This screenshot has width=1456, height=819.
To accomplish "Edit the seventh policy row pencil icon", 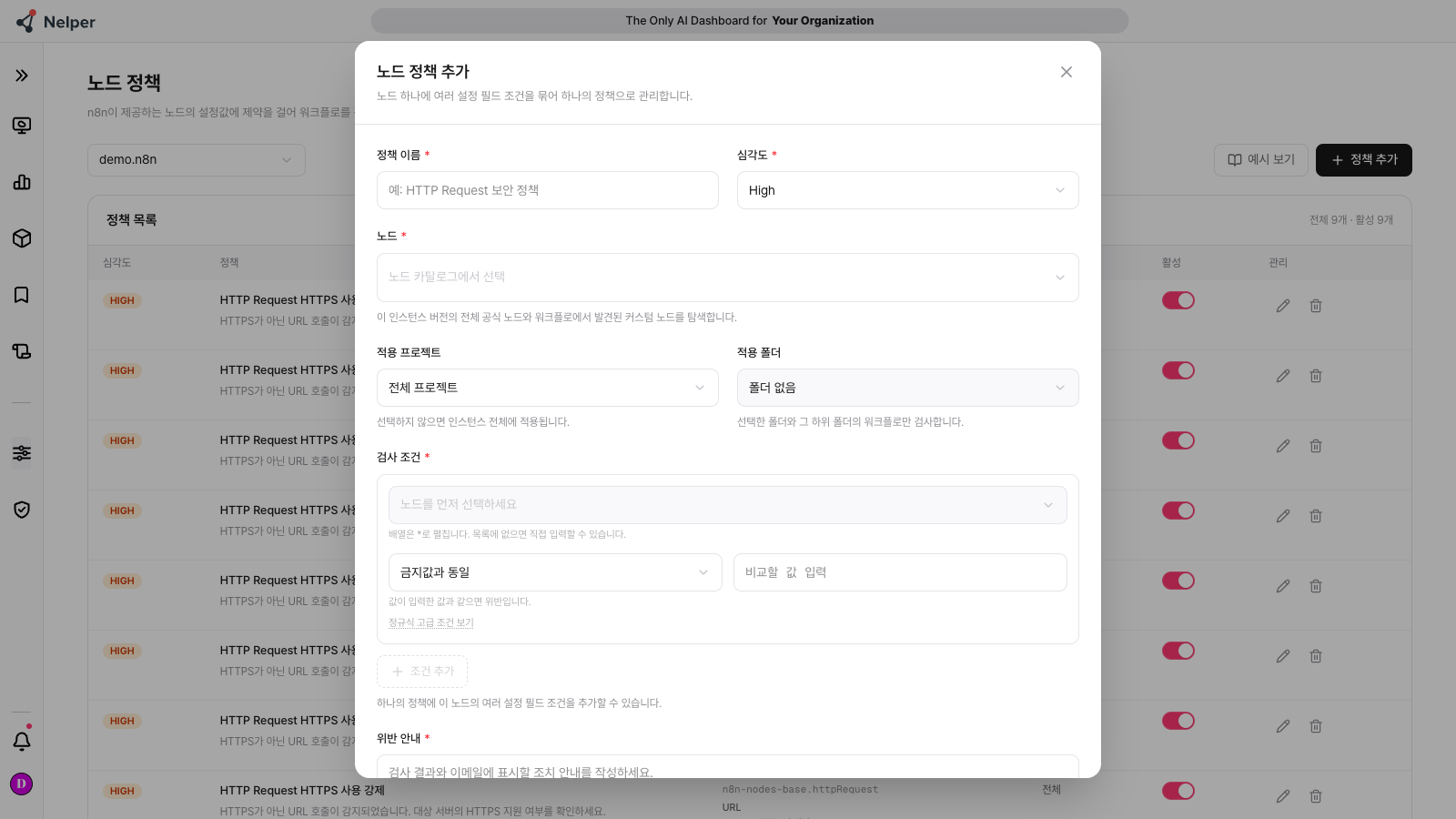I will [x=1283, y=726].
